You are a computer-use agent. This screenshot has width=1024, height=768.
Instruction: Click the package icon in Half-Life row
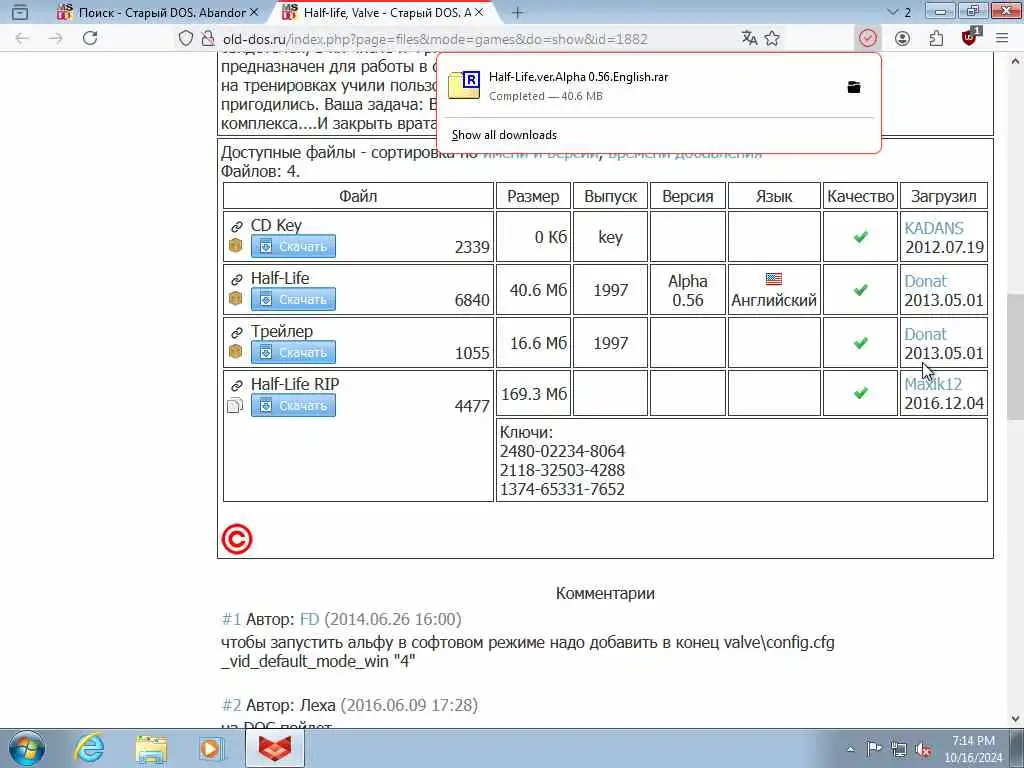point(236,298)
